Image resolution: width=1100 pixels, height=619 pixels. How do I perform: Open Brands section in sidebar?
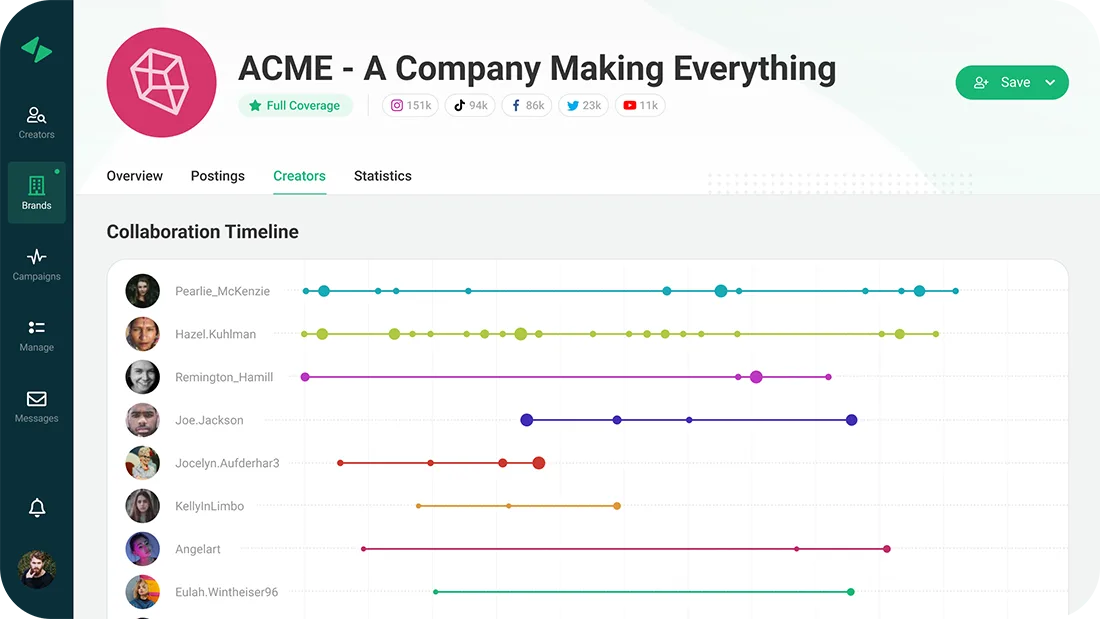coord(36,192)
